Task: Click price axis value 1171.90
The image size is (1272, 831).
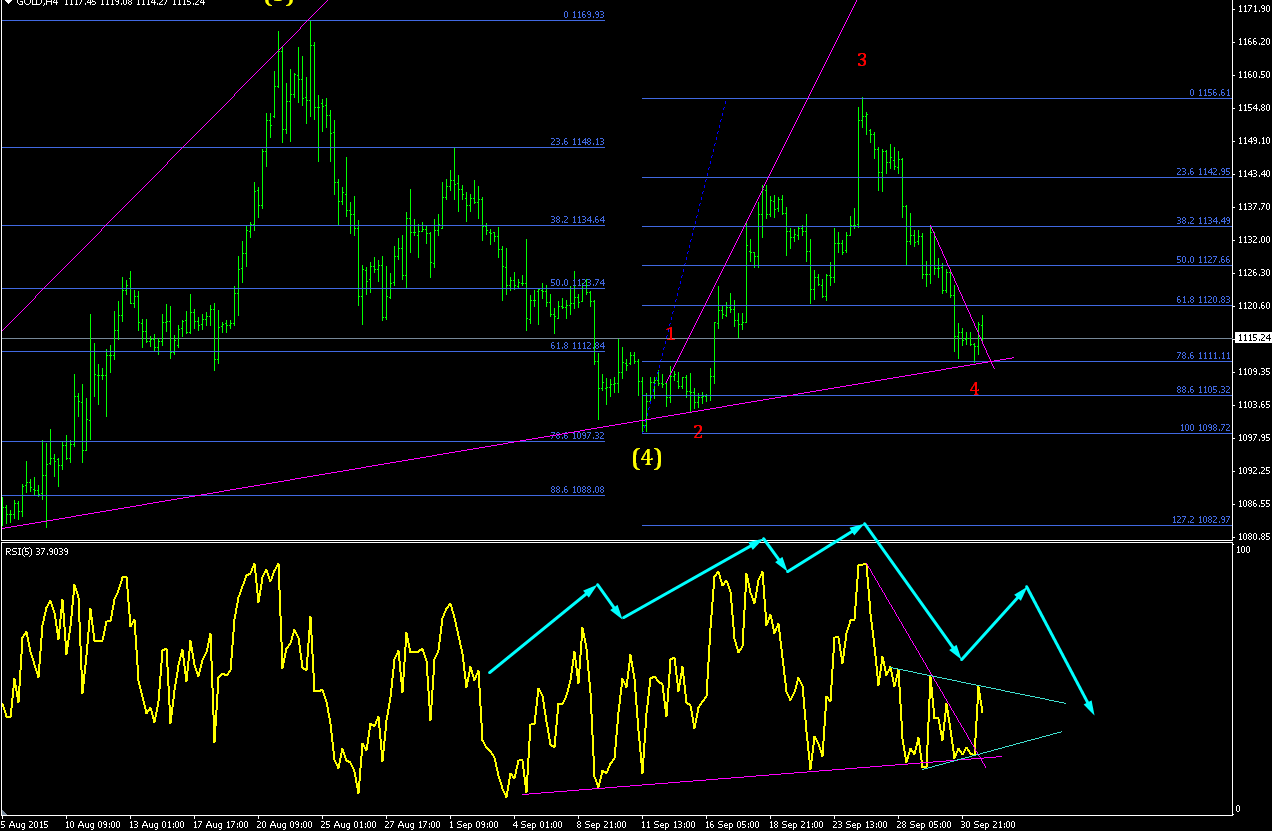Action: 1254,9
